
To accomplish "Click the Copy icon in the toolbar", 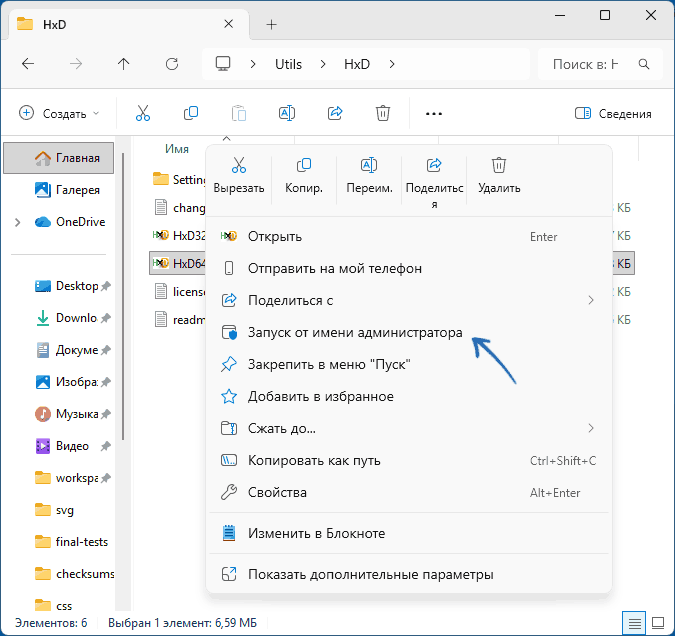I will (x=191, y=113).
